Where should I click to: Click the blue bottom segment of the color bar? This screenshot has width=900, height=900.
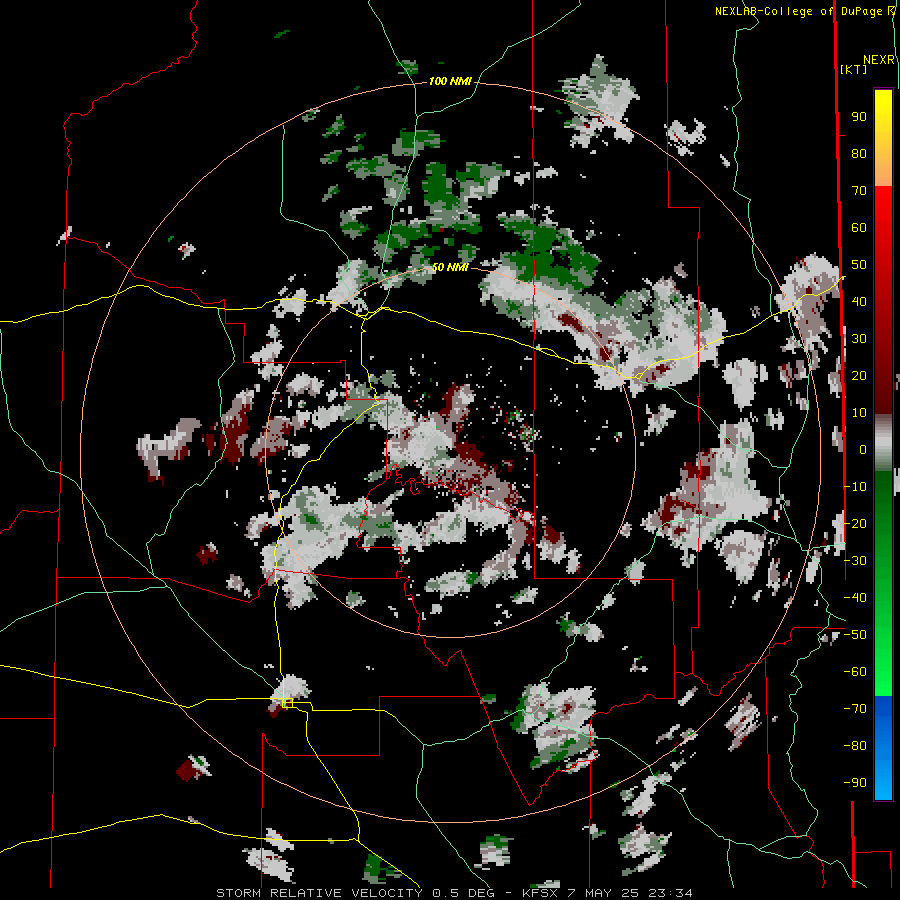tap(883, 747)
